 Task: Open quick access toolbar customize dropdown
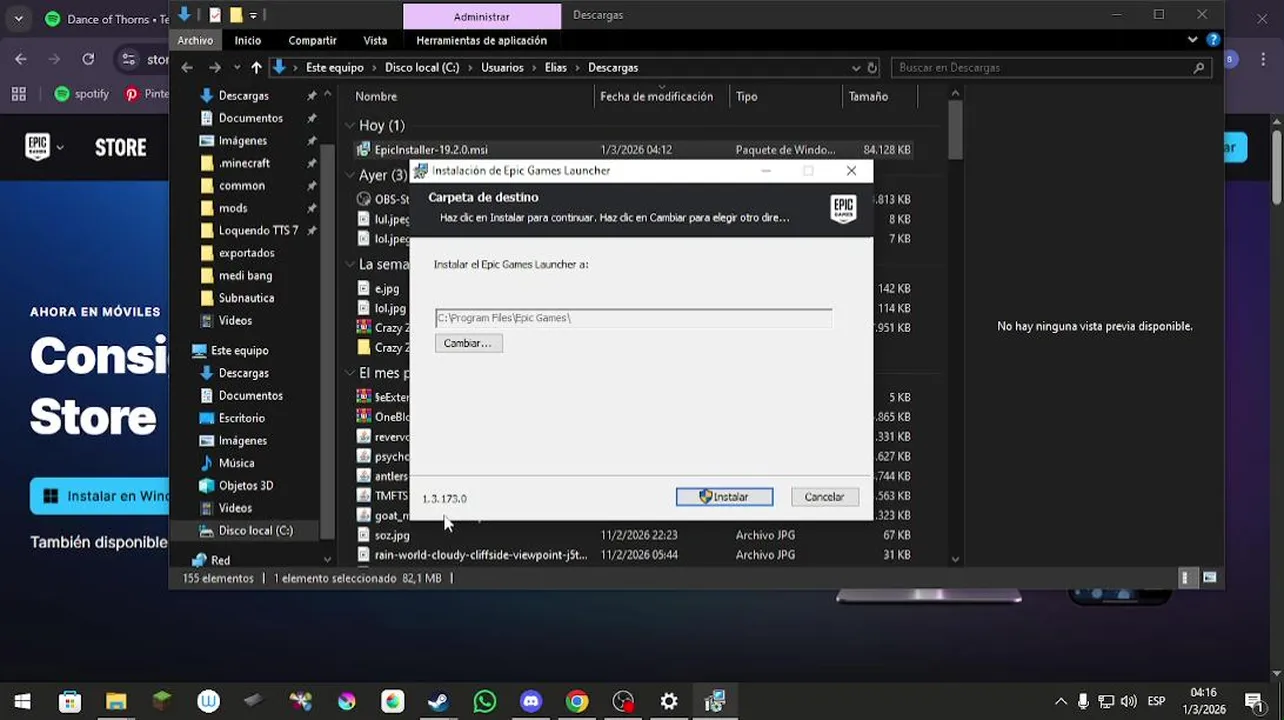253,15
